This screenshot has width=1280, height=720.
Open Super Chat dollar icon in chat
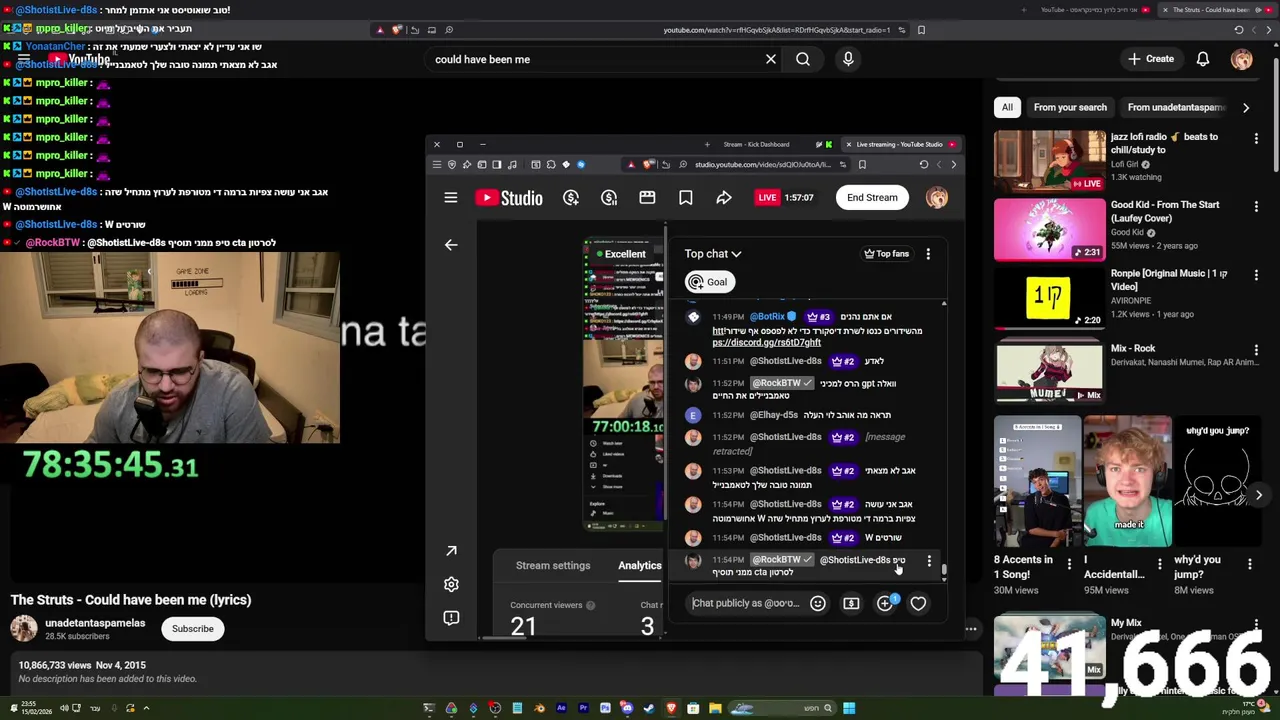(x=851, y=603)
